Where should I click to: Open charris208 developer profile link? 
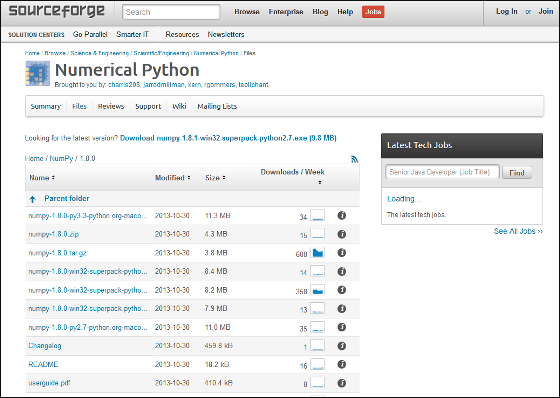point(124,85)
